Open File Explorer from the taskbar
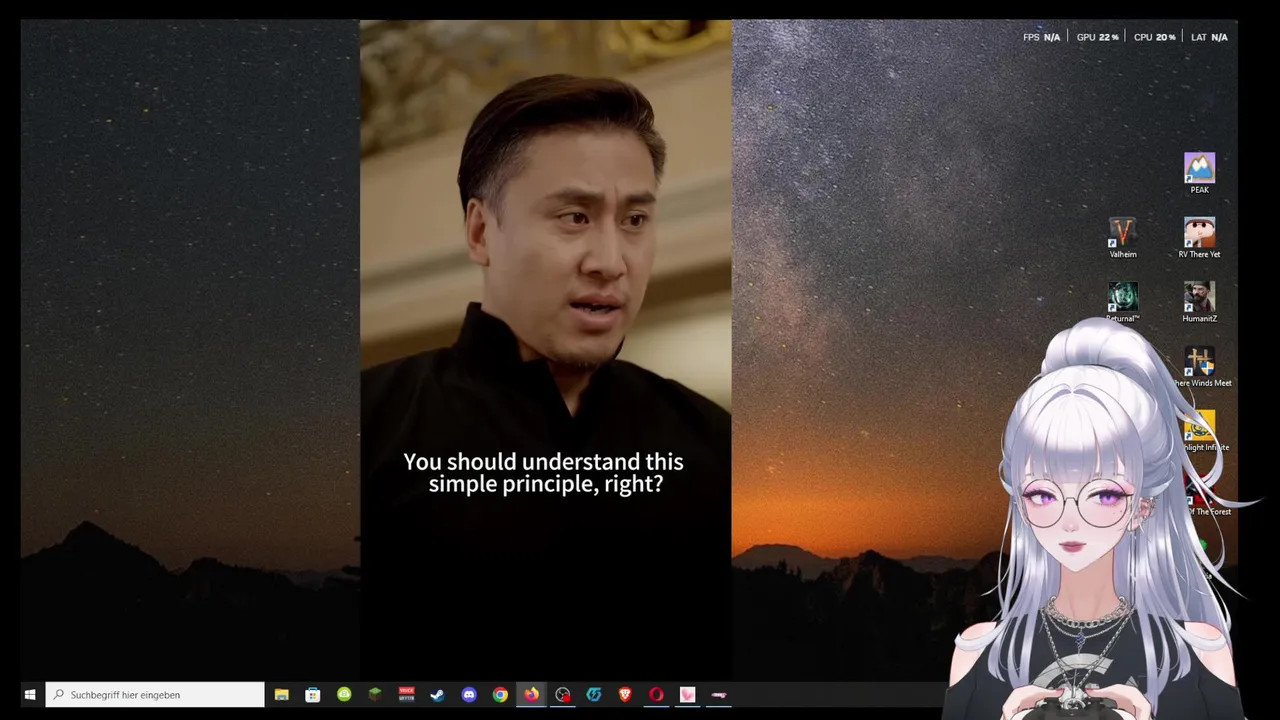The image size is (1280, 720). pyautogui.click(x=282, y=694)
